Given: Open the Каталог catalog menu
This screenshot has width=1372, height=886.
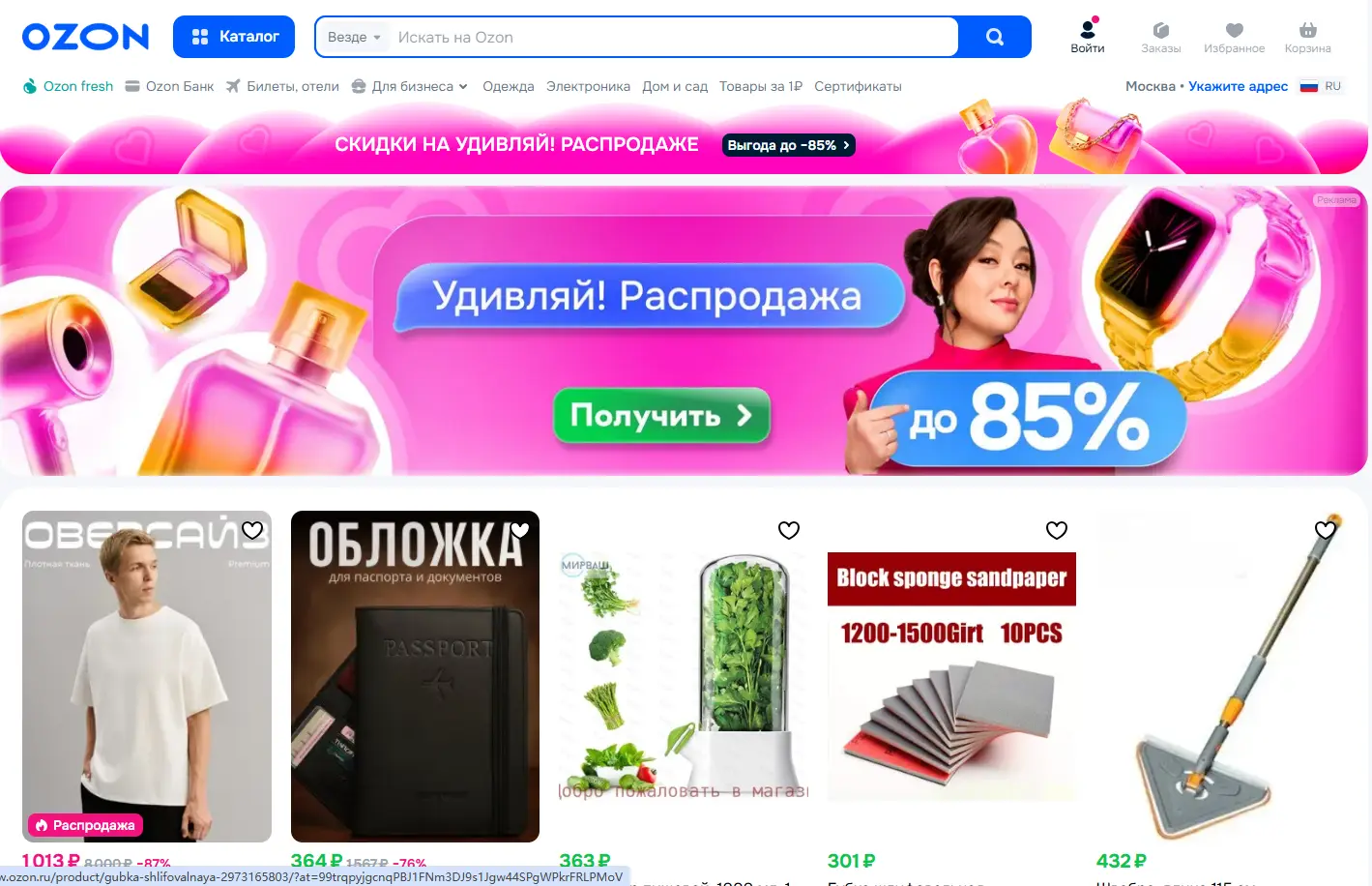Looking at the screenshot, I should [234, 37].
